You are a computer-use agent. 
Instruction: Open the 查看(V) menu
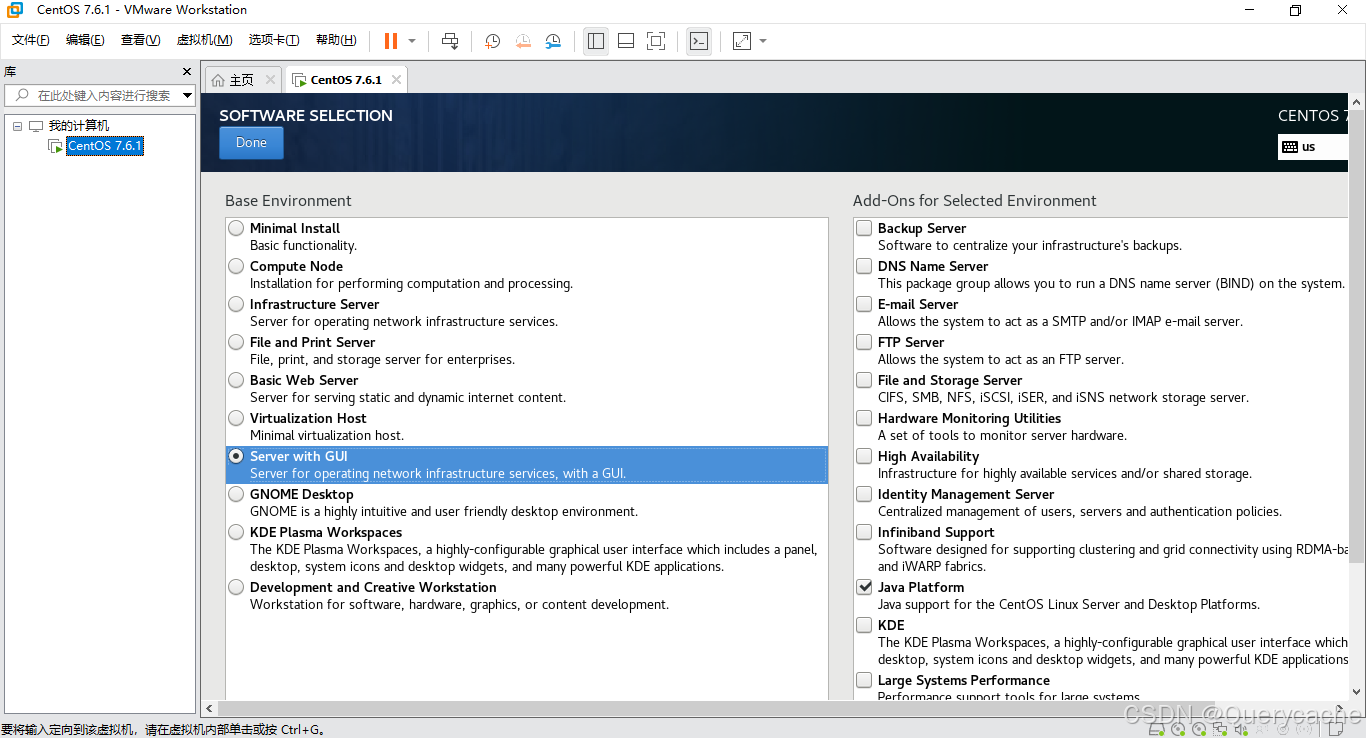coord(140,40)
